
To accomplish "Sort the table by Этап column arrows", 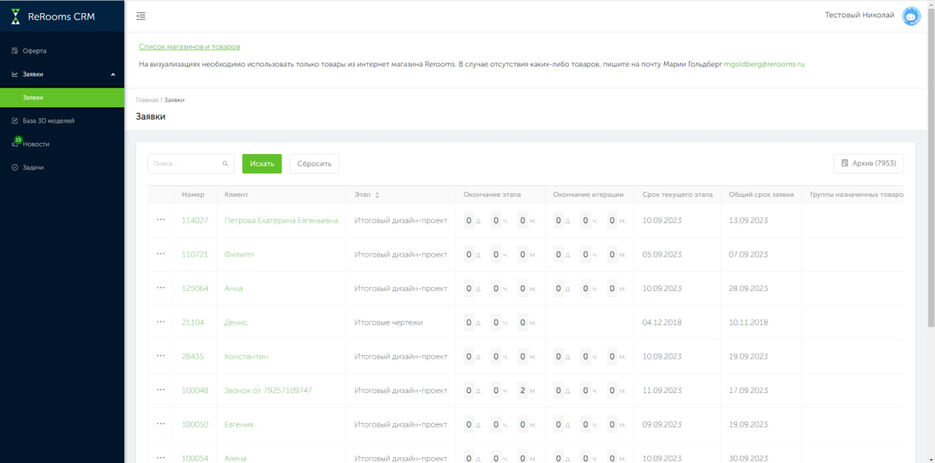I will 377,195.
